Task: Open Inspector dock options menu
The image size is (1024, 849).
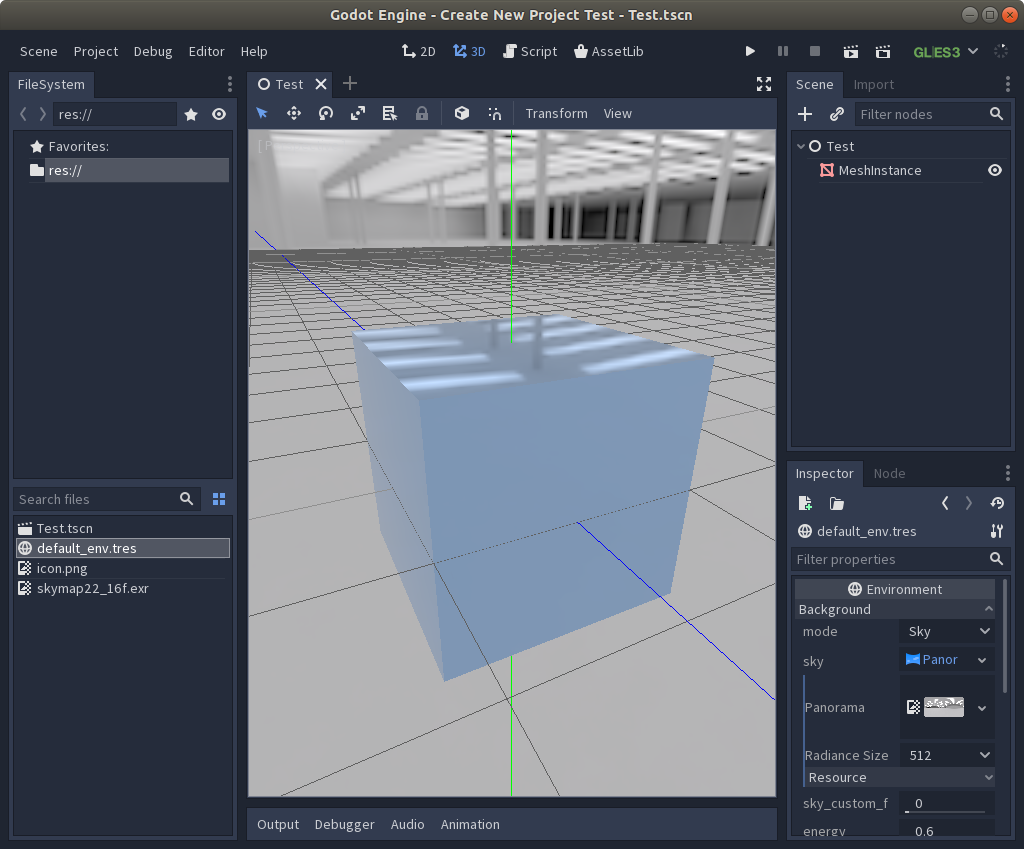Action: [x=1008, y=473]
